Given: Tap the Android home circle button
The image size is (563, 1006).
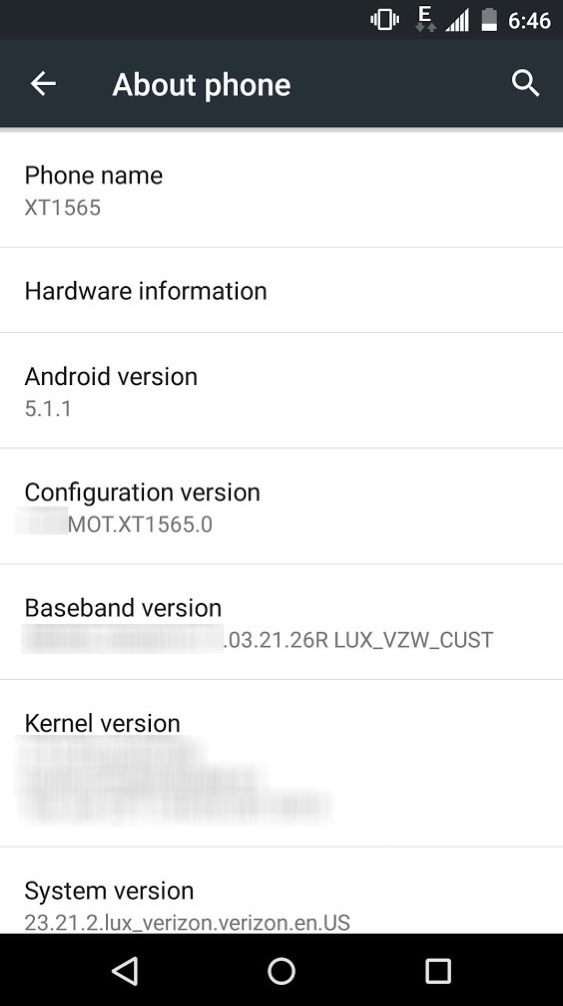Looking at the screenshot, I should [282, 971].
